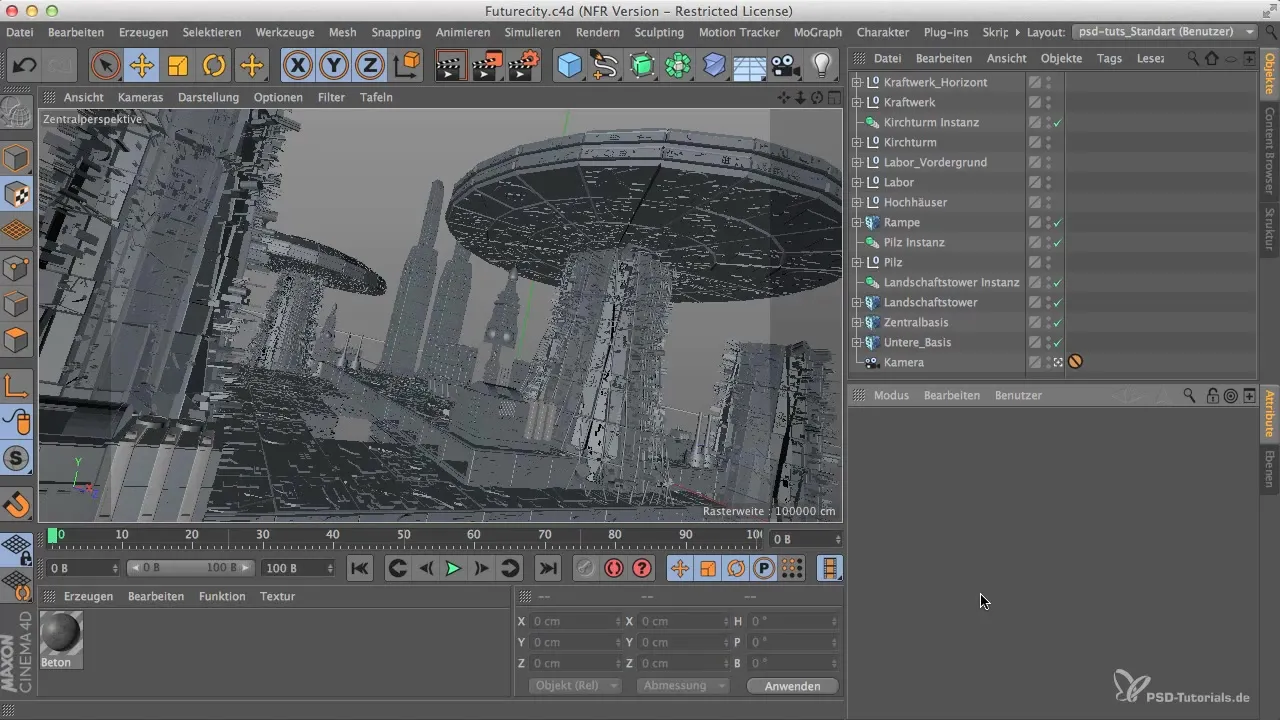1280x720 pixels.
Task: Open the deformer objects icon
Action: 714,66
